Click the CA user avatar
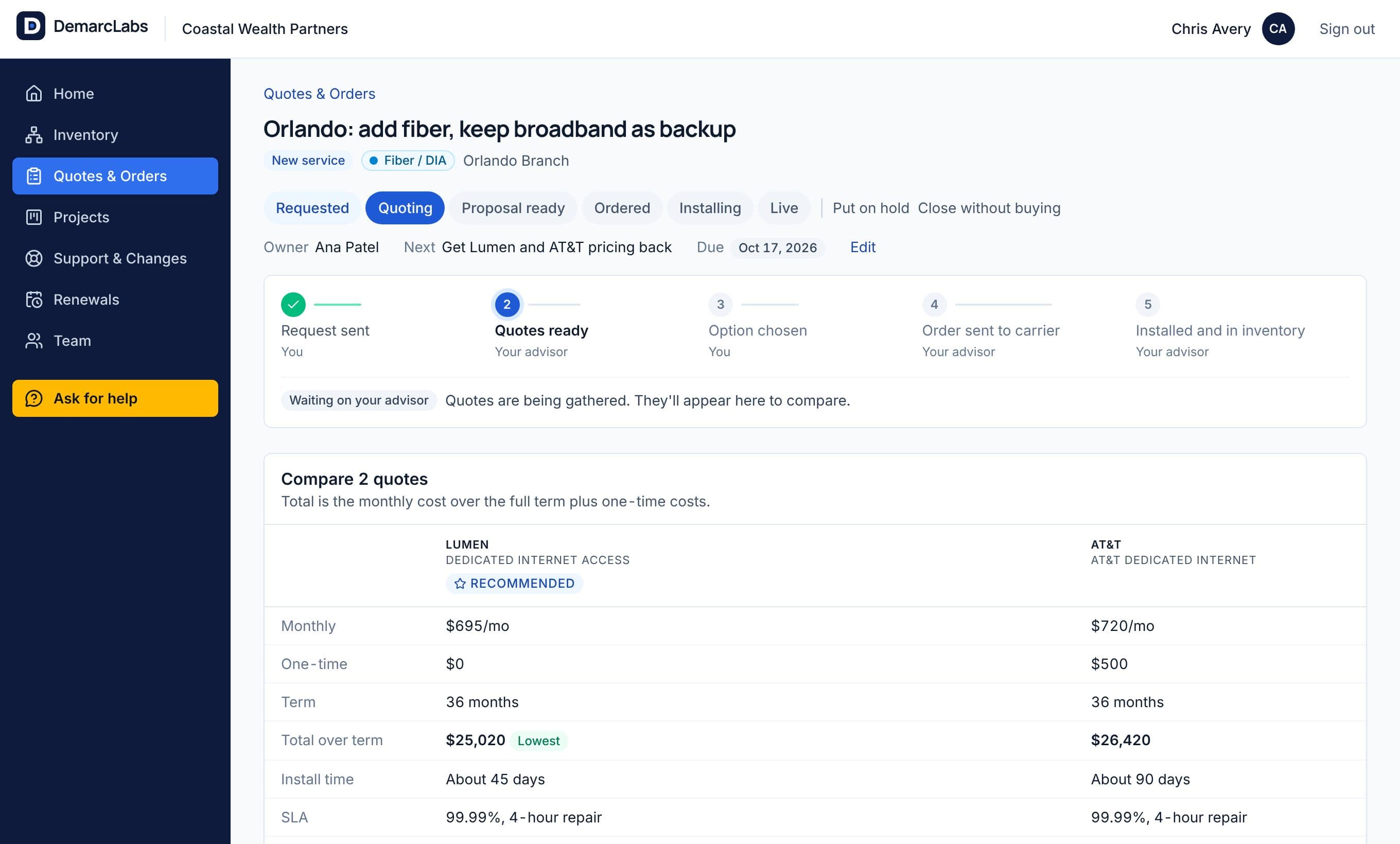 click(1278, 29)
